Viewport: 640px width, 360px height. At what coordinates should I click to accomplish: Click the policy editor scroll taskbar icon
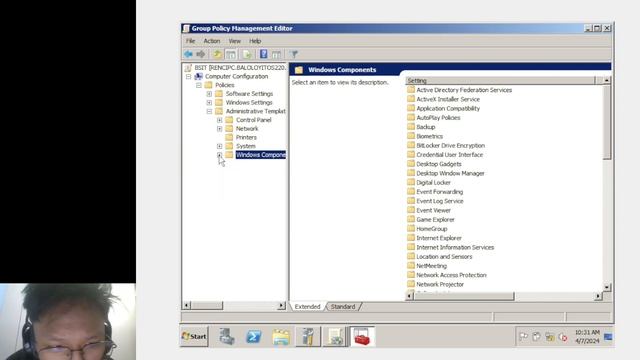pos(335,336)
